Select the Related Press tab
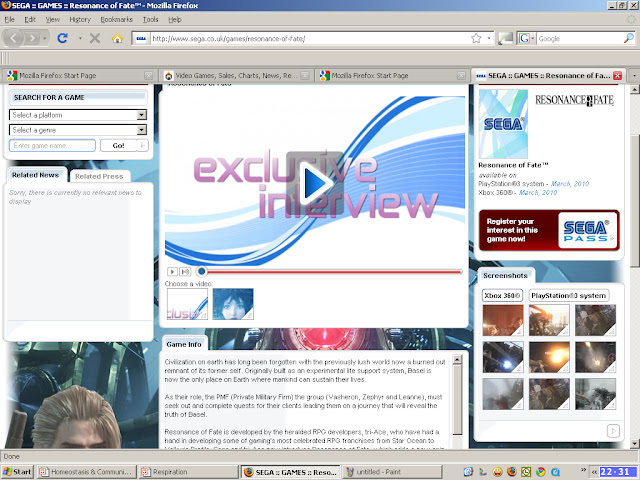The height and width of the screenshot is (480, 640). tap(99, 176)
